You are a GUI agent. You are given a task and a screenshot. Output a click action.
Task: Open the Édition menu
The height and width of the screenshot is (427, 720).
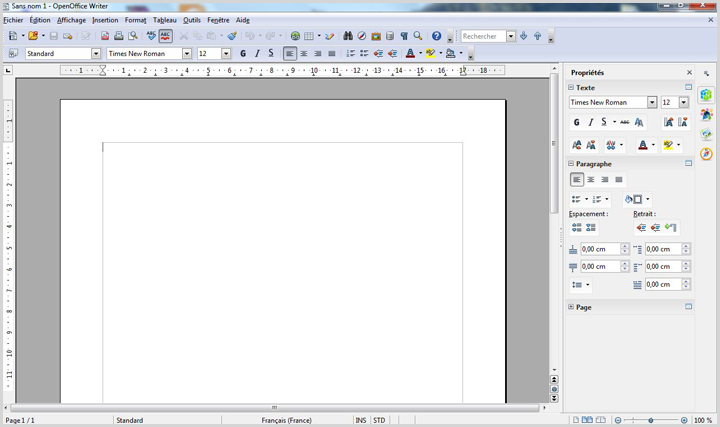40,20
